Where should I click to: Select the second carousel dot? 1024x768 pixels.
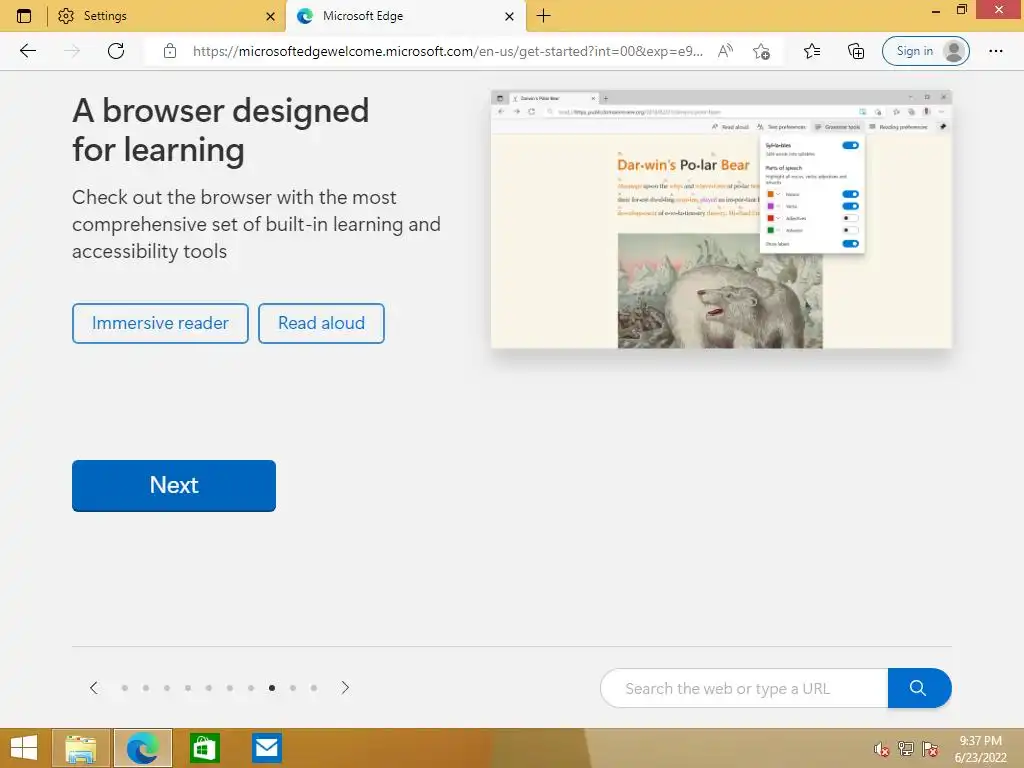[146, 688]
